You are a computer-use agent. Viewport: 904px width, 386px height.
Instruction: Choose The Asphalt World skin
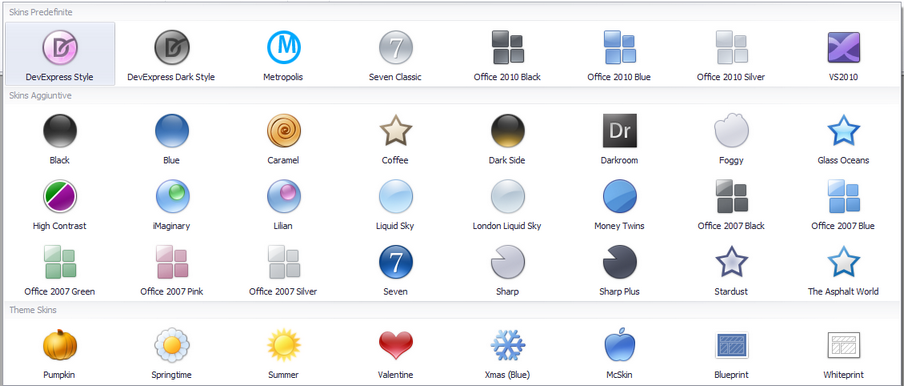[x=843, y=270]
